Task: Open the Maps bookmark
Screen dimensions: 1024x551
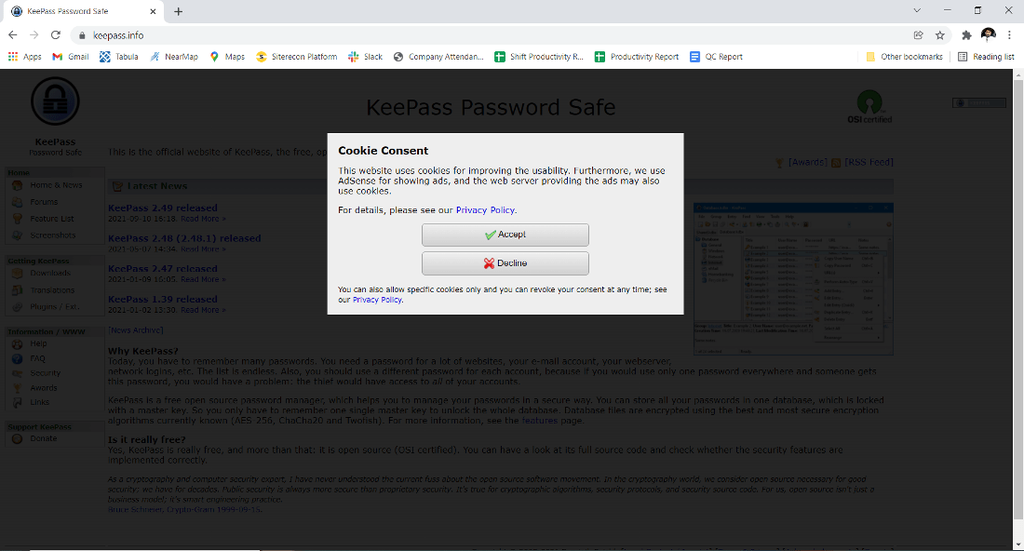Action: (x=227, y=57)
